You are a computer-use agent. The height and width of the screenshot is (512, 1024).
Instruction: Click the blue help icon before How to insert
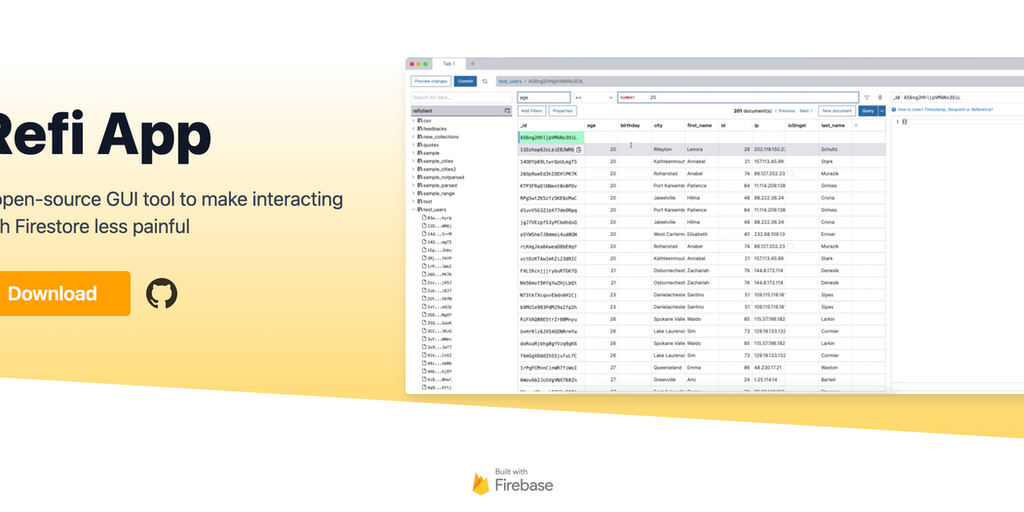pyautogui.click(x=896, y=110)
